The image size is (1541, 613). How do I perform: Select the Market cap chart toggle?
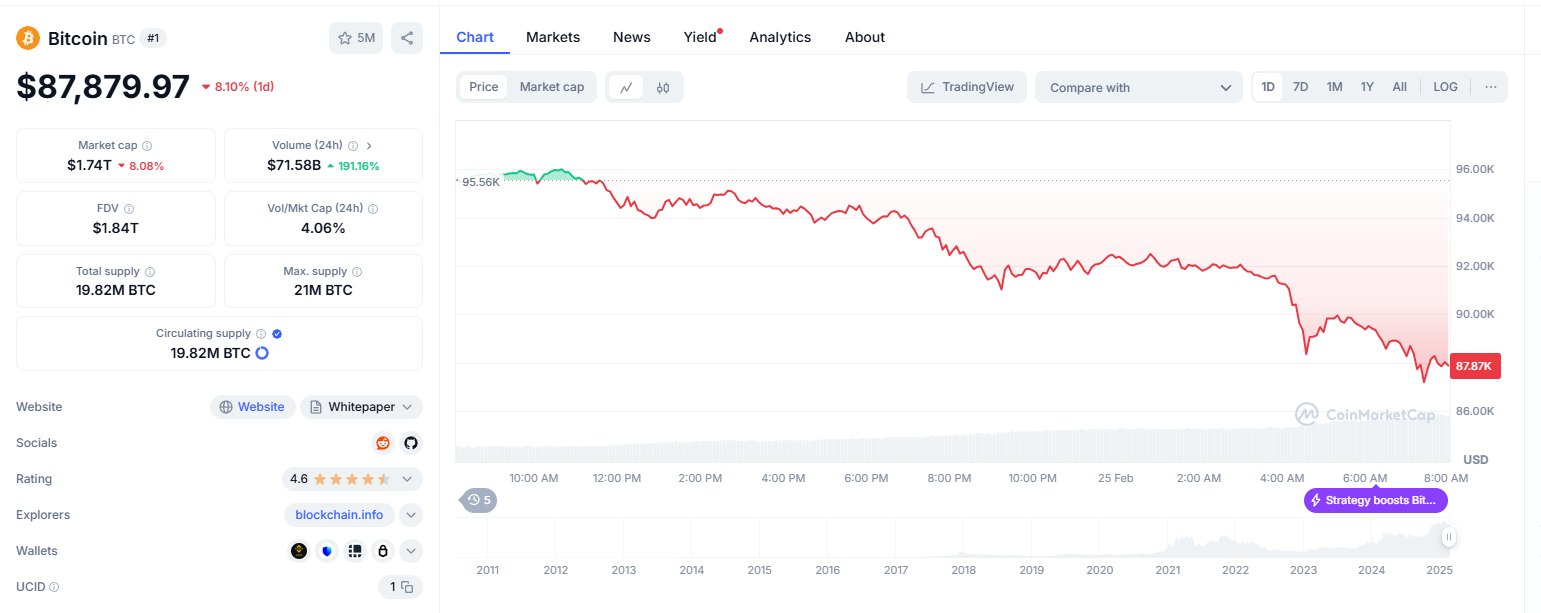[552, 87]
